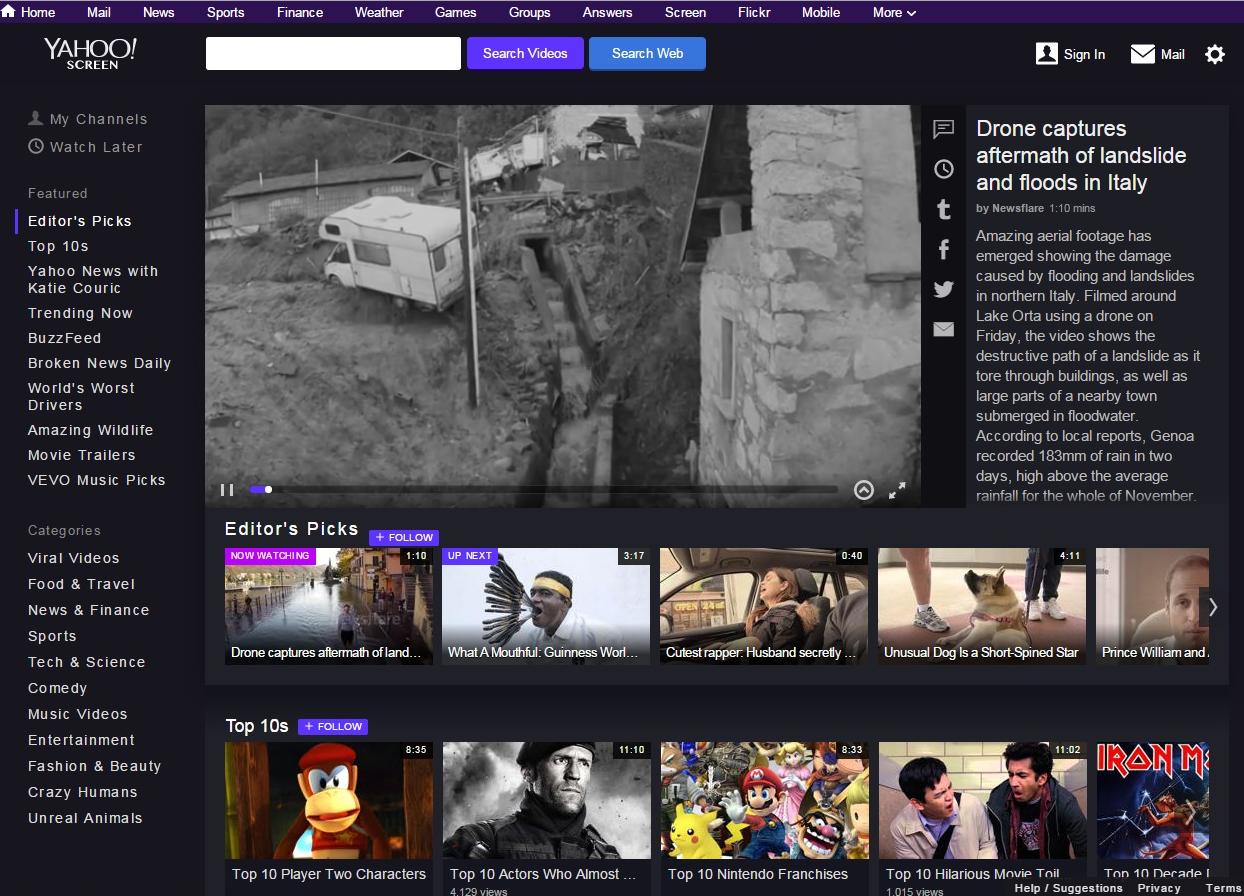Select Editor's Picks in sidebar

tap(80, 221)
